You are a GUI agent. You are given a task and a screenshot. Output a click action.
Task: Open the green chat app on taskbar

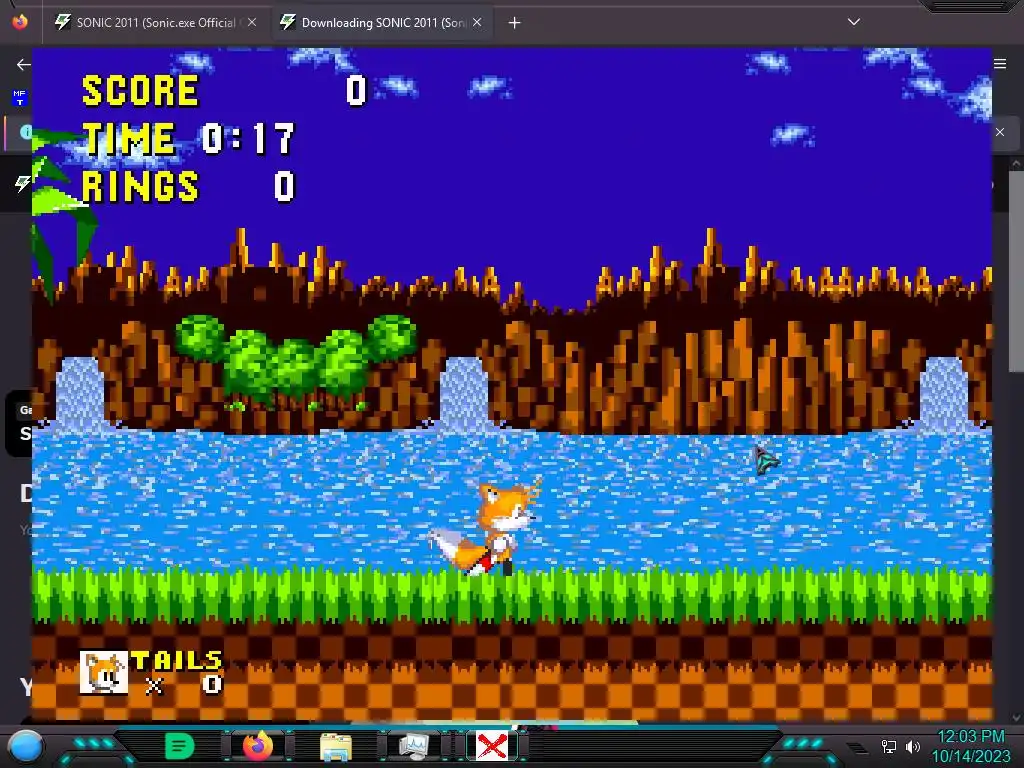[x=180, y=746]
